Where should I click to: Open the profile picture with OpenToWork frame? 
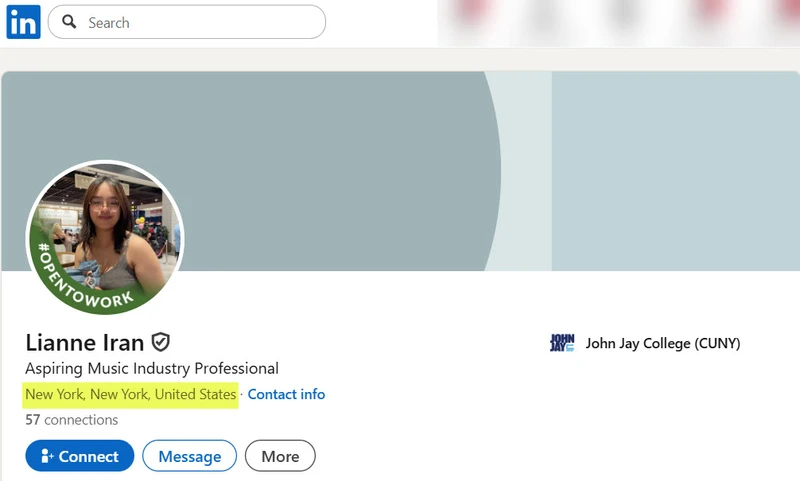pyautogui.click(x=105, y=237)
